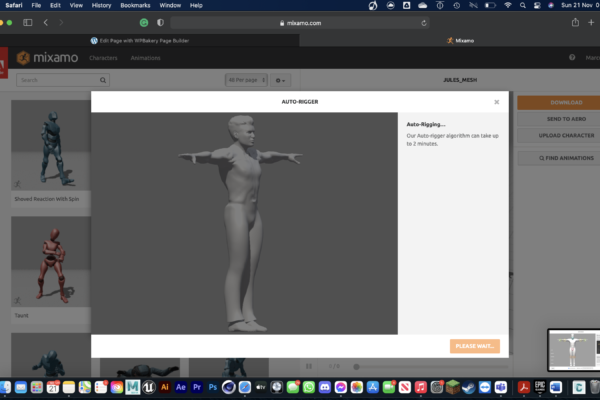Screen dimensions: 600x400
Task: Select the Taunt animation thumbnail
Action: point(51,261)
